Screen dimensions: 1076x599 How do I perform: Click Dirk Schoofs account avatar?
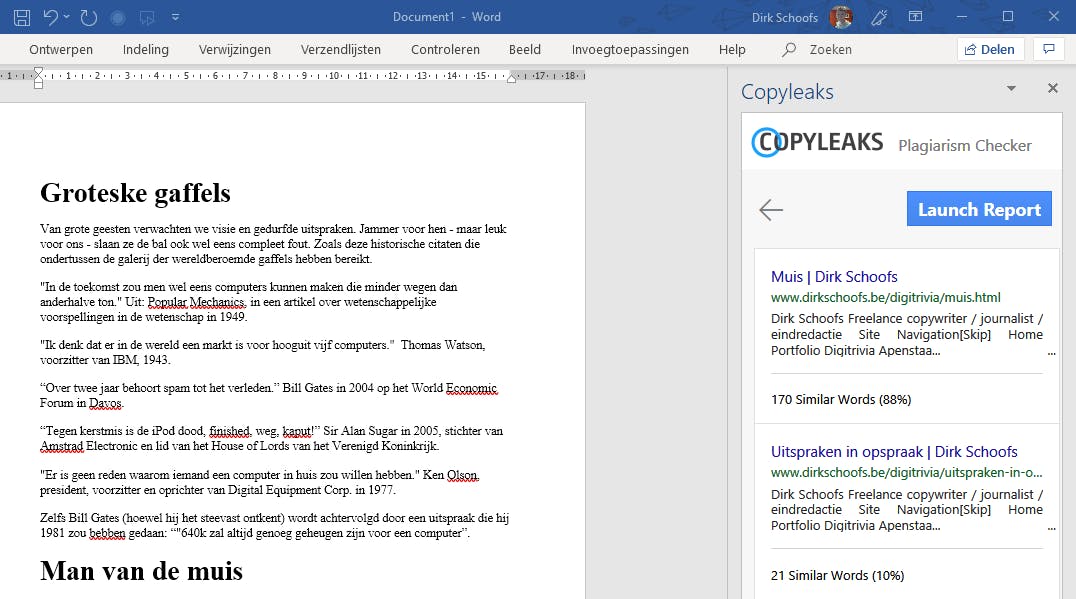tap(841, 17)
